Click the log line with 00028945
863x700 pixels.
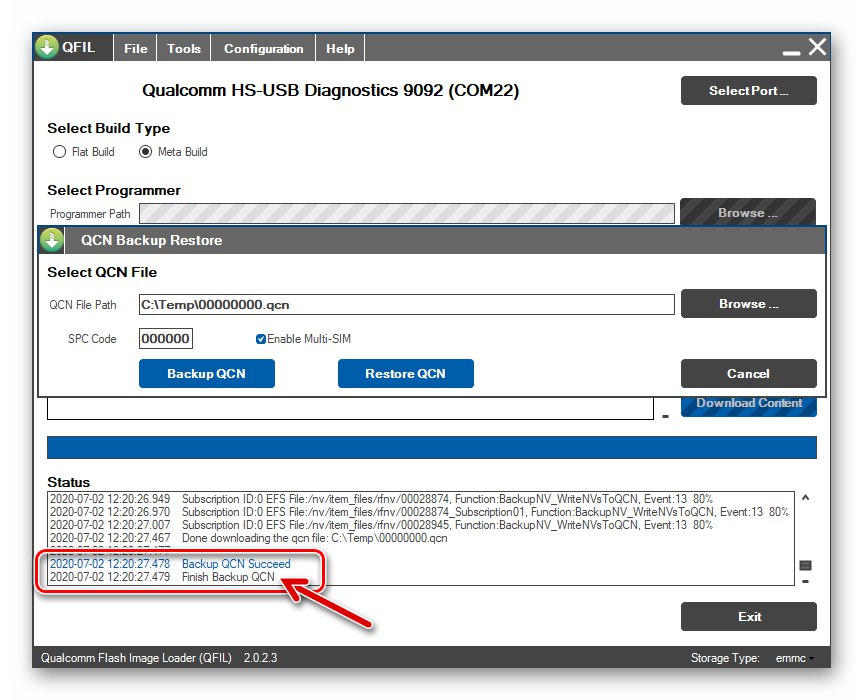(x=381, y=525)
